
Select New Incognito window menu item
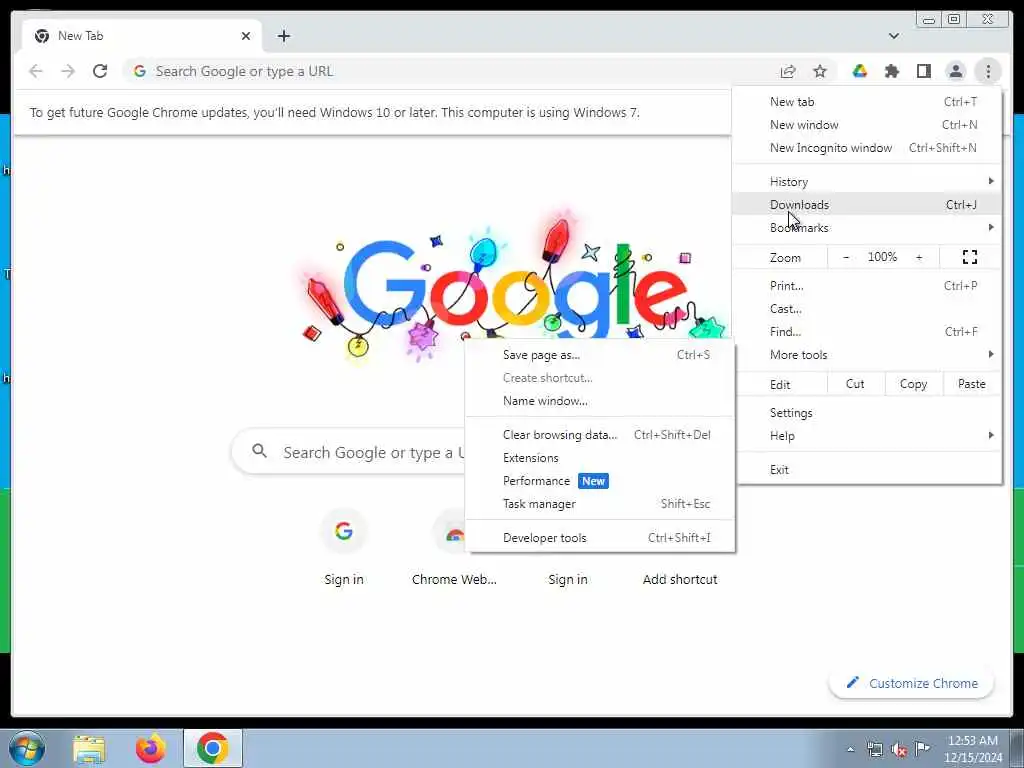coord(867,148)
